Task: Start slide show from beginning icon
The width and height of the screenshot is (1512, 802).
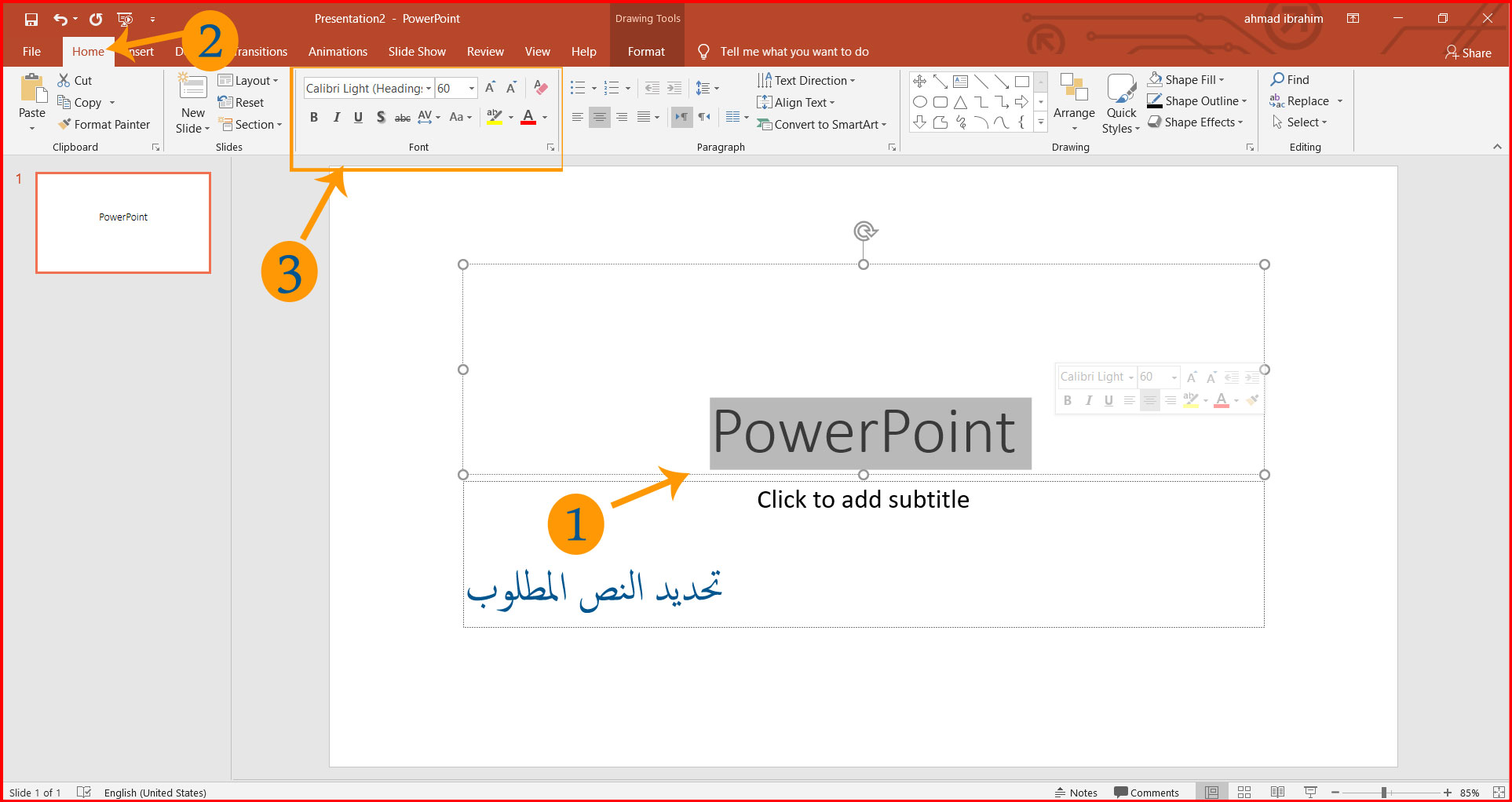Action: coord(124,19)
